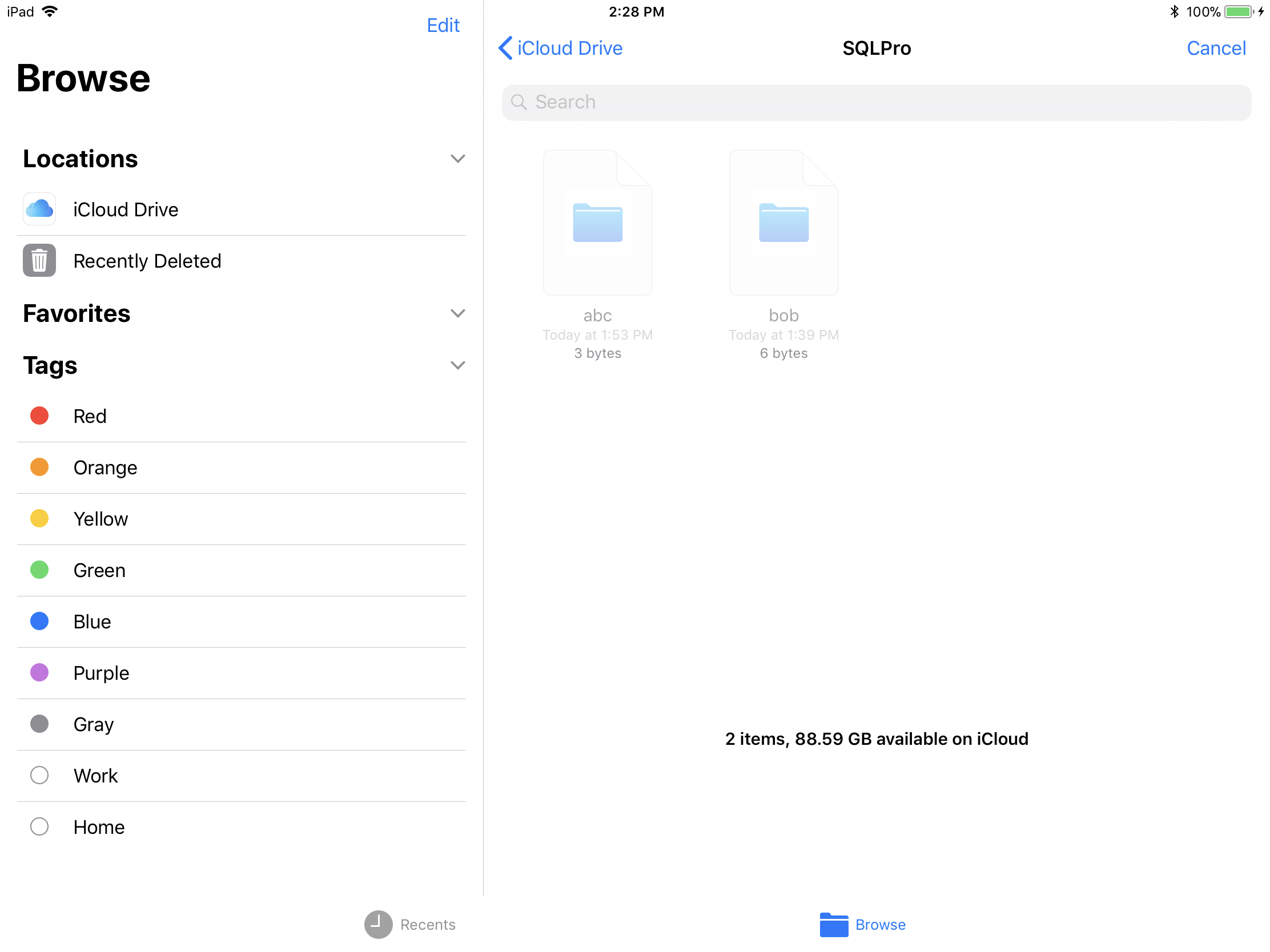This screenshot has height=952, width=1270.
Task: Collapse the Locations section chevron
Action: coord(457,159)
